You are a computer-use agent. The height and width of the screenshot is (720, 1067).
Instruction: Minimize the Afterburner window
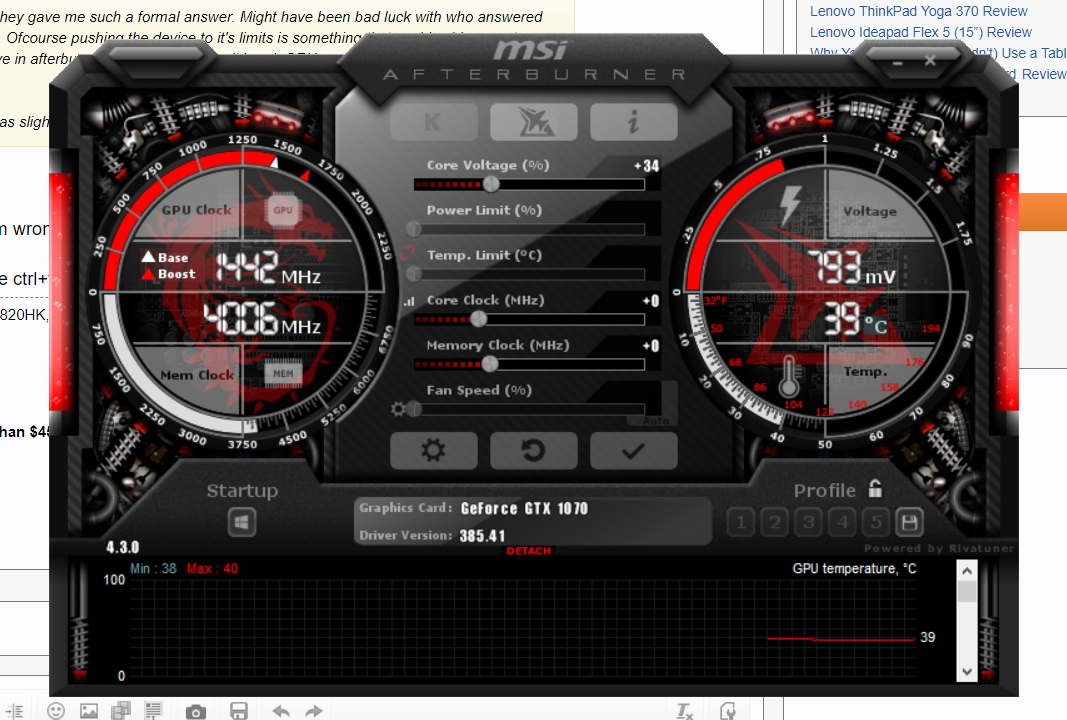pyautogui.click(x=898, y=63)
